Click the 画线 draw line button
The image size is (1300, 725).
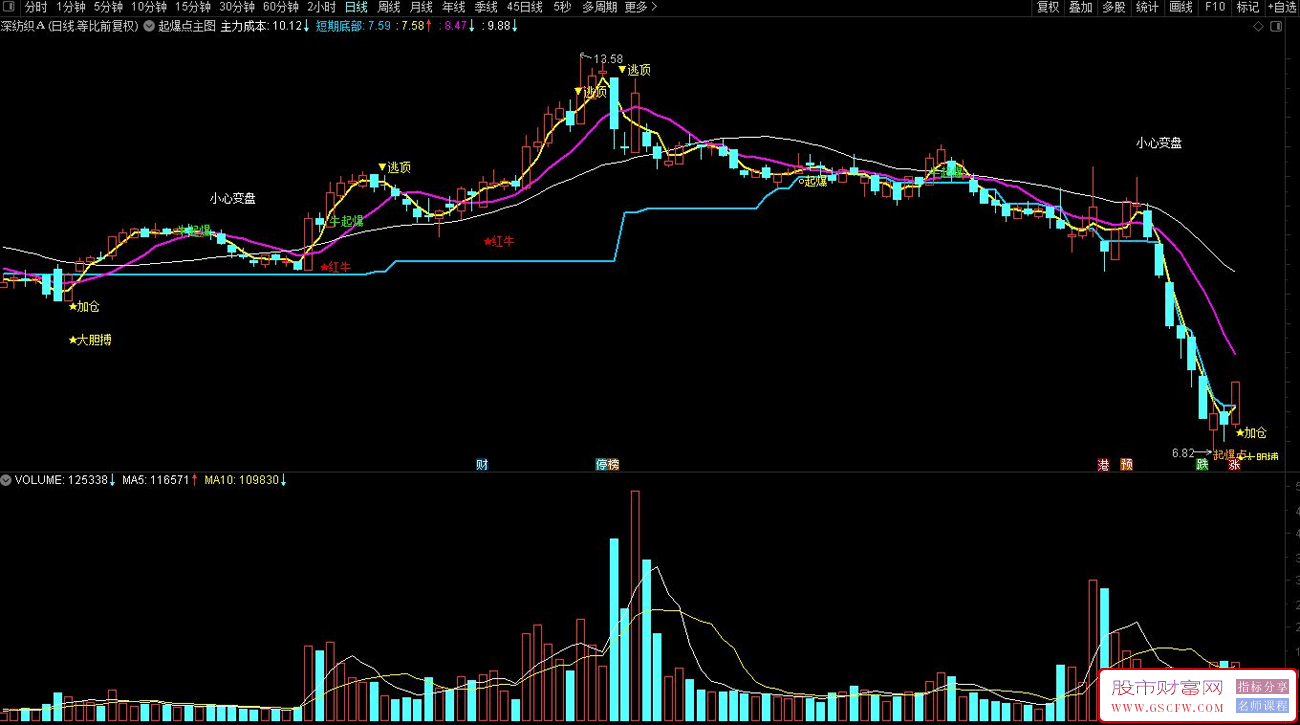(1181, 7)
